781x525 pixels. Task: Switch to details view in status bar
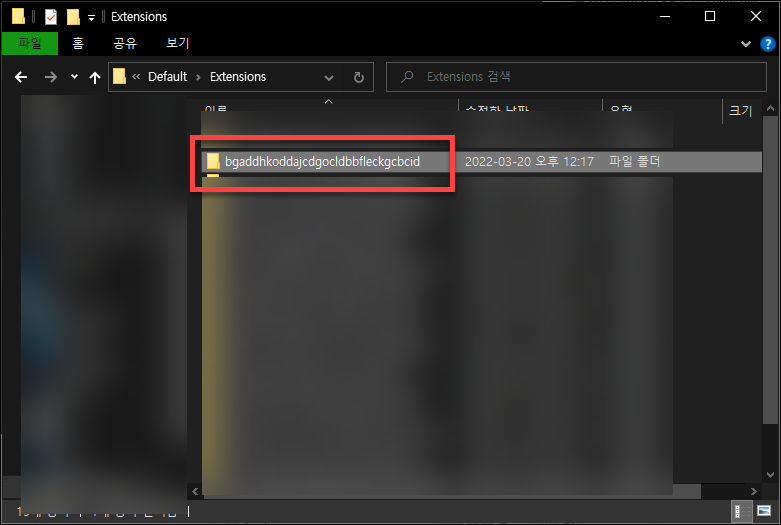pos(740,511)
